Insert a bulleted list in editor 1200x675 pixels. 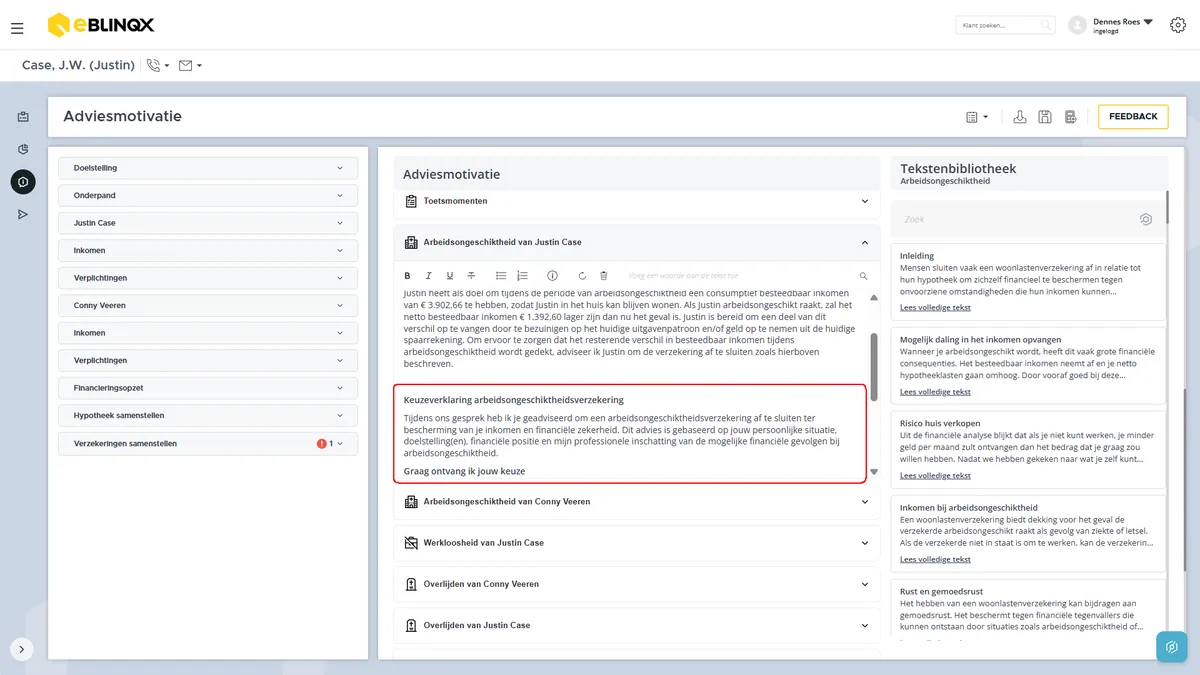[x=501, y=276]
